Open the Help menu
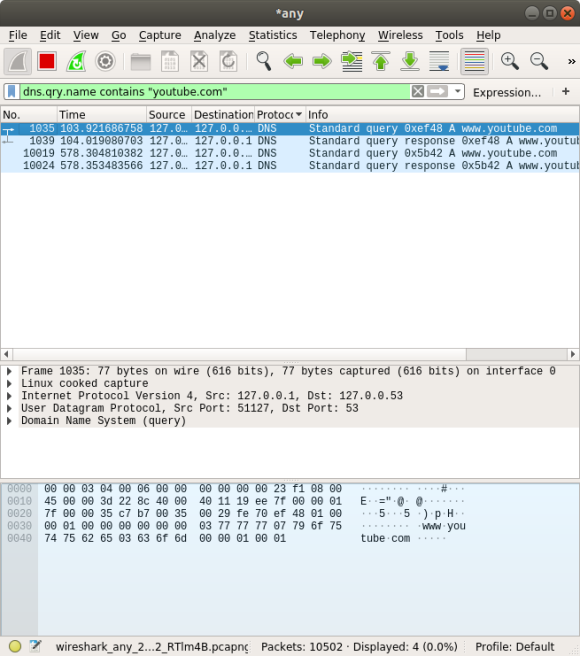This screenshot has height=656, width=580. [x=488, y=35]
